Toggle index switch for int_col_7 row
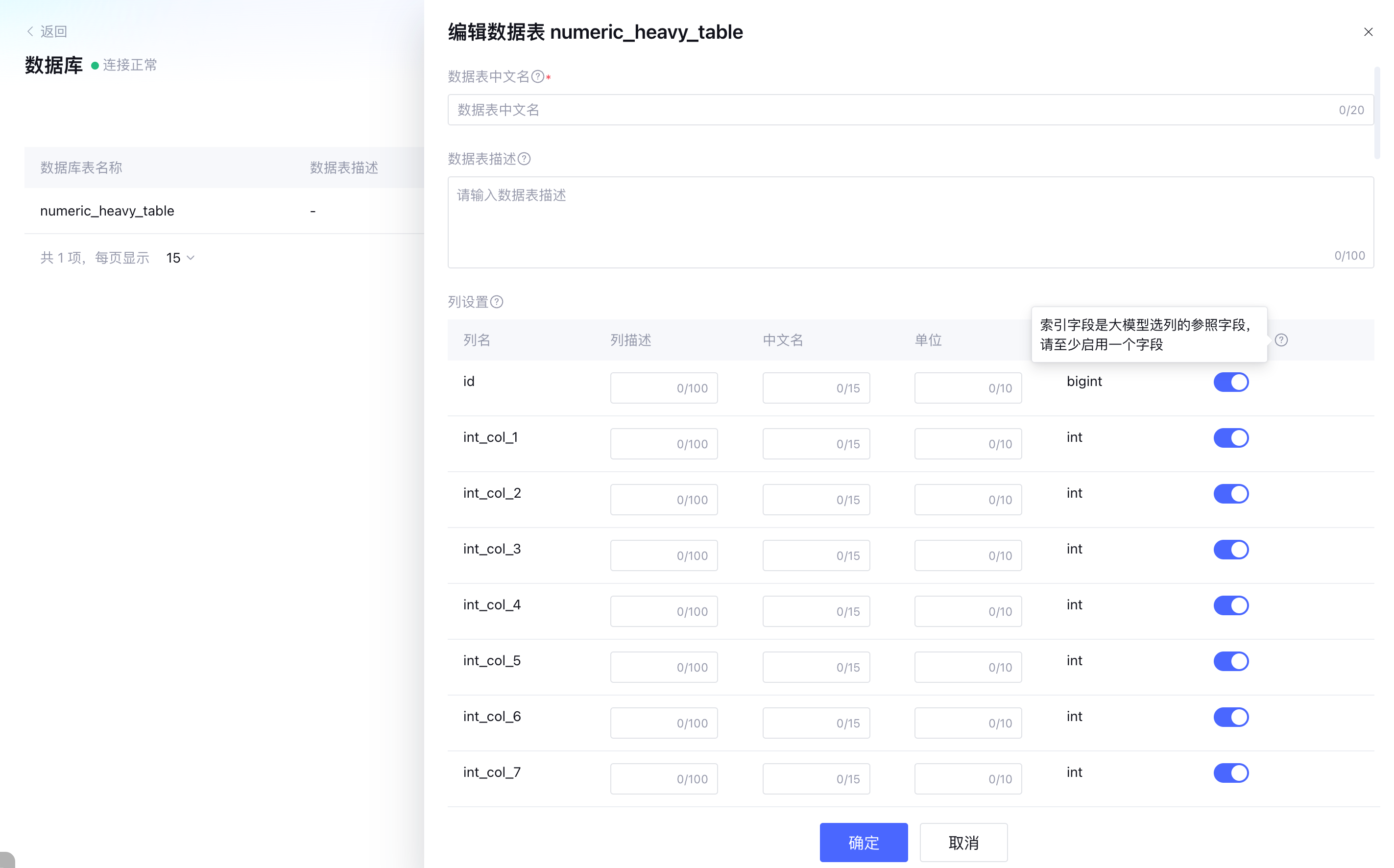This screenshot has height=868, width=1394. pyautogui.click(x=1230, y=772)
